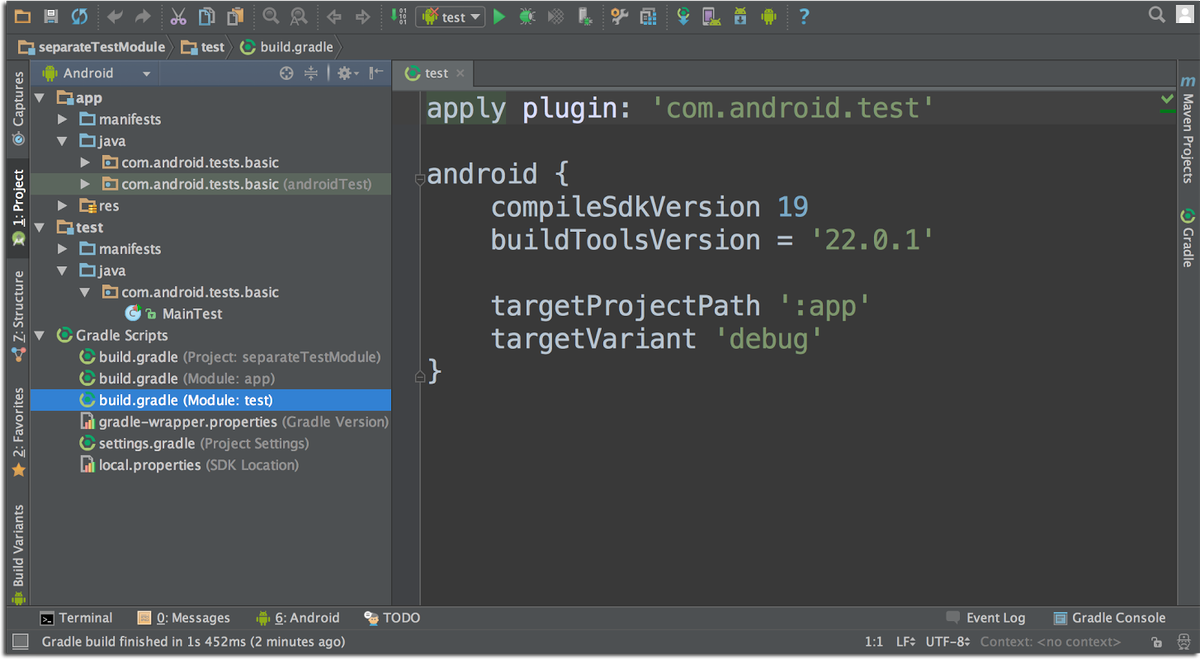Open the Android Device Monitor icon
Viewport: 1200px width, 659px height.
[768, 16]
